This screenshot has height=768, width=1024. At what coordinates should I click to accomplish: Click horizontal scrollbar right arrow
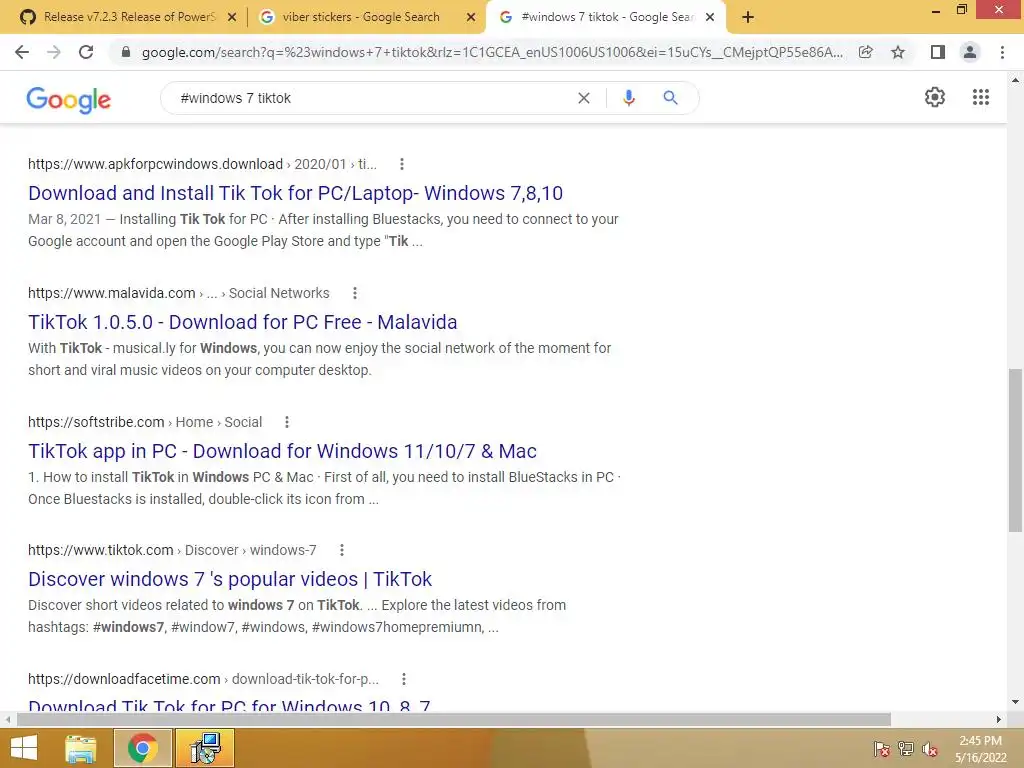click(x=998, y=720)
